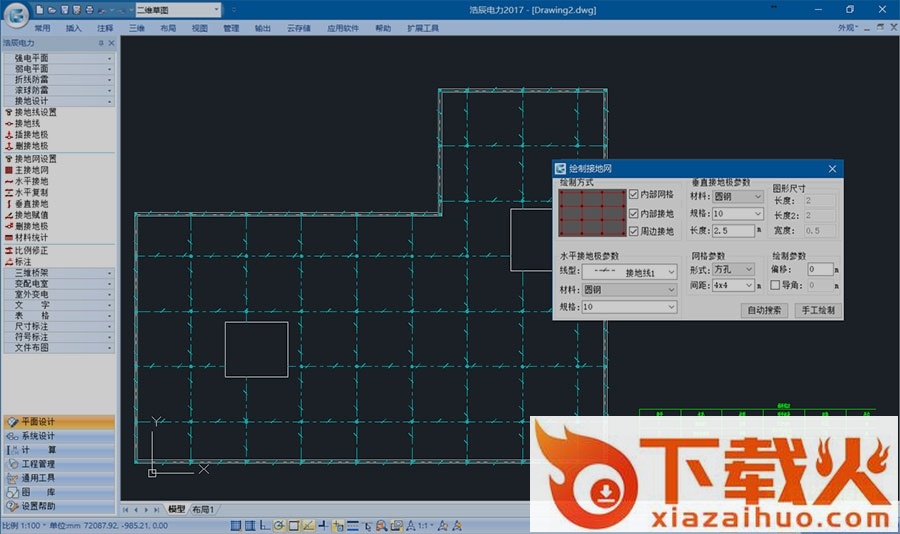
Task: Toggle the 内部接地 checkbox
Action: pyautogui.click(x=634, y=214)
